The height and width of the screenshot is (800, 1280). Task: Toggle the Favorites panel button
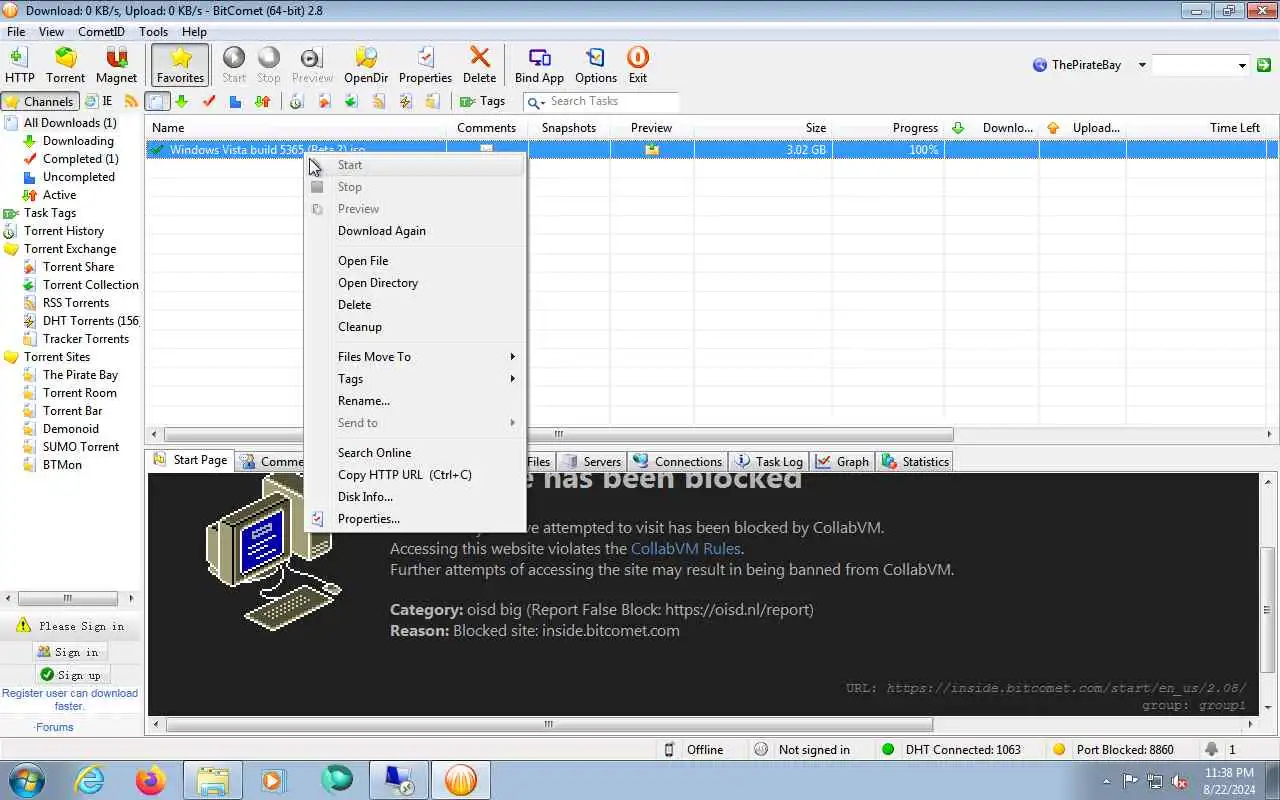181,65
